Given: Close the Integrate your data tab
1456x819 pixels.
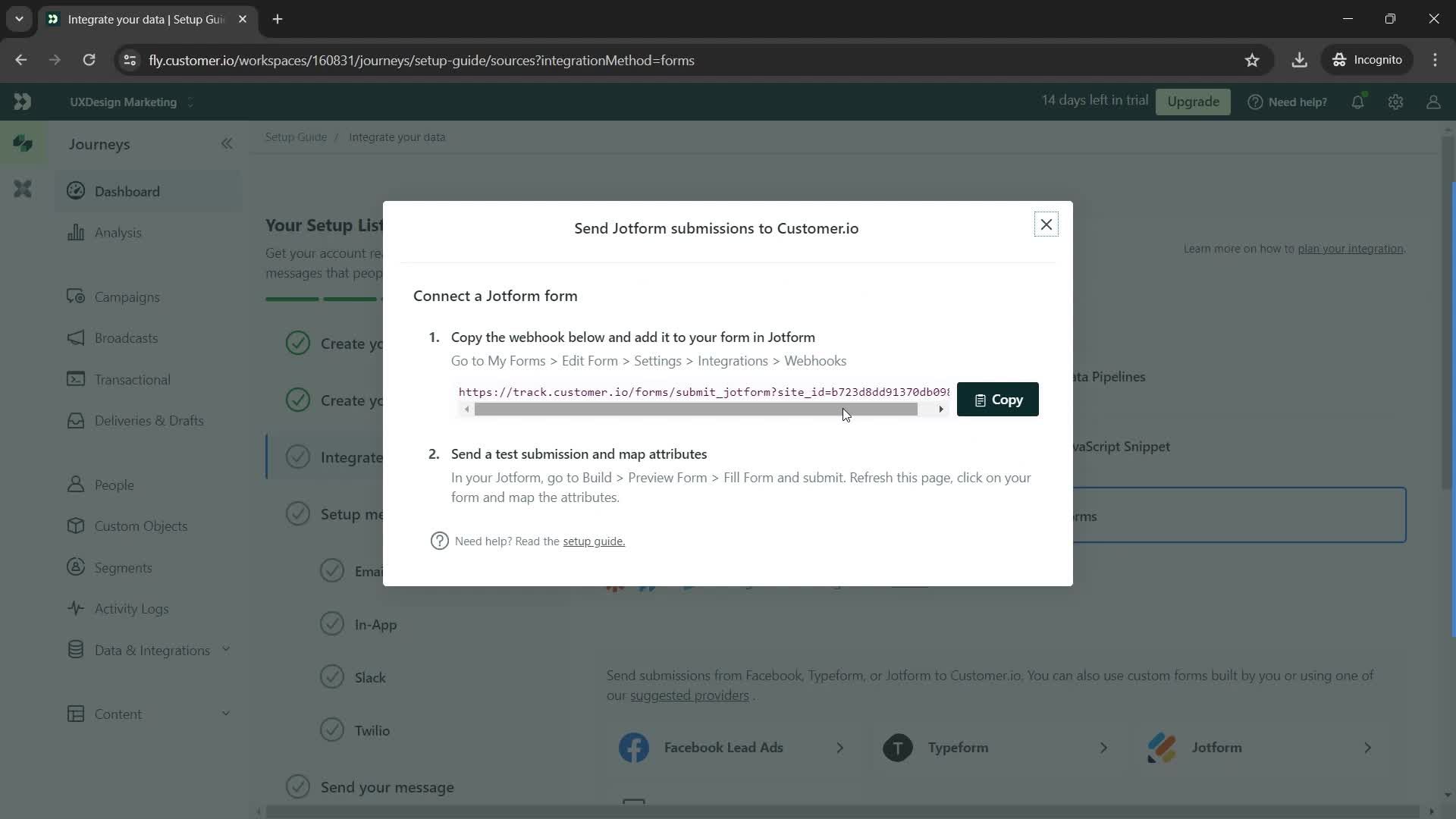Looking at the screenshot, I should [x=243, y=19].
